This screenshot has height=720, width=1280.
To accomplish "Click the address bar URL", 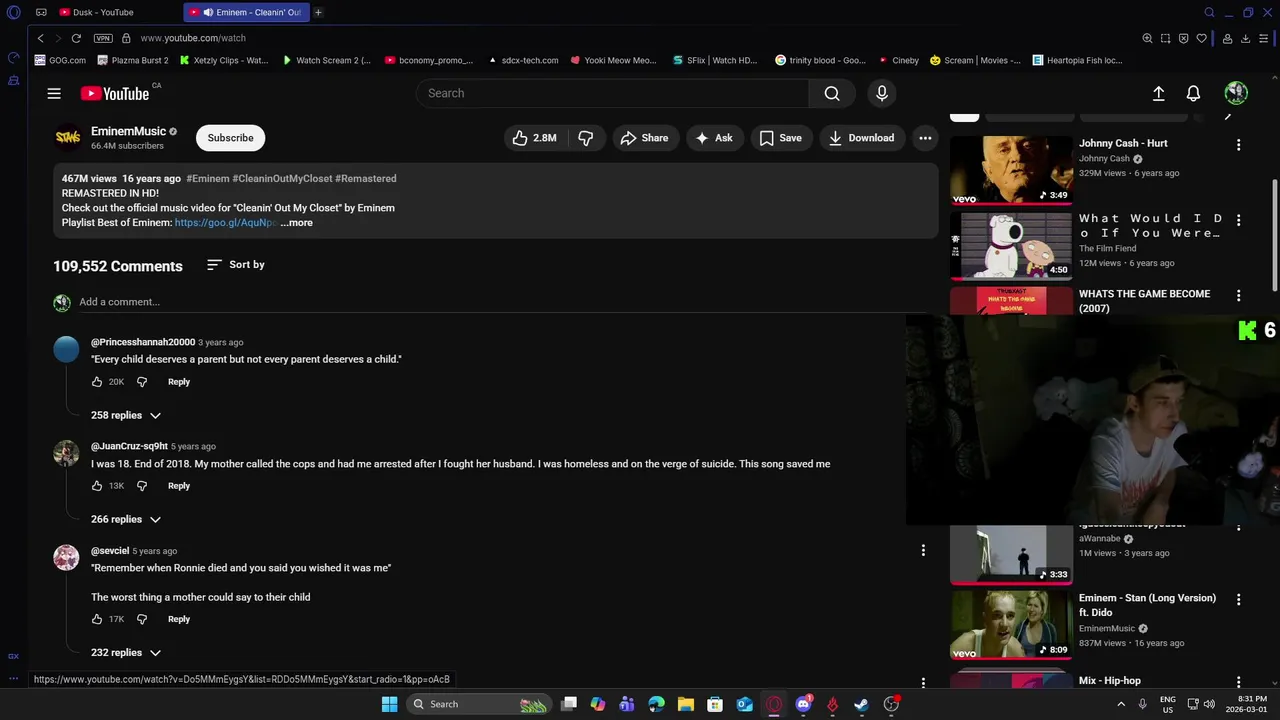I will coord(193,38).
